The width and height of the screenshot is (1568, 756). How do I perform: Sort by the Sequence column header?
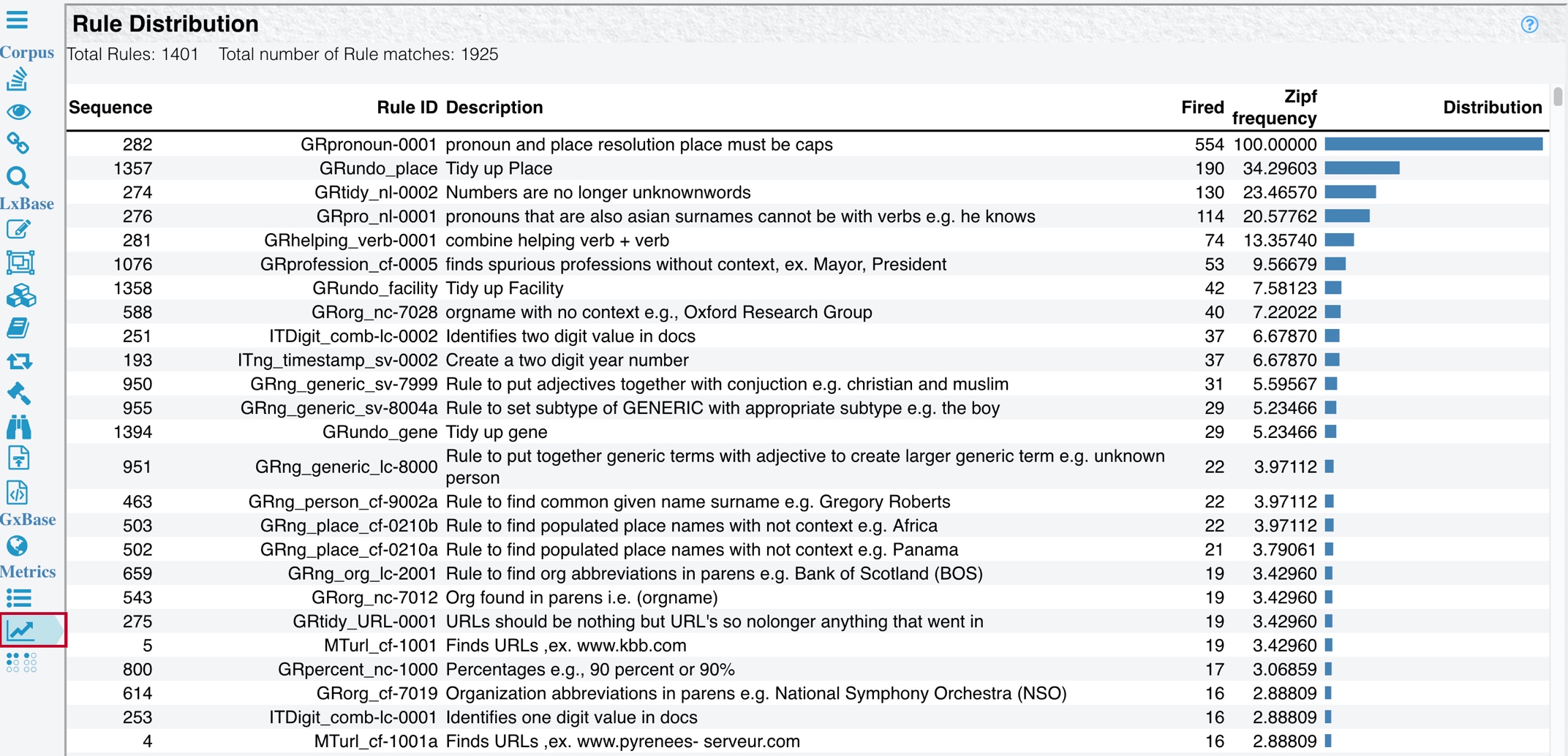click(110, 107)
